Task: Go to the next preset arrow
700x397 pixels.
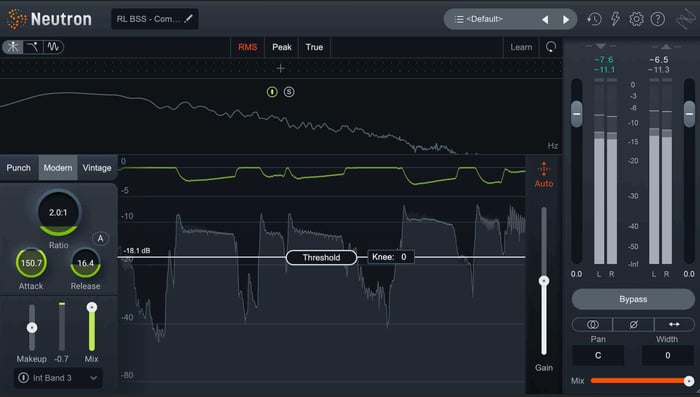Action: click(x=566, y=20)
